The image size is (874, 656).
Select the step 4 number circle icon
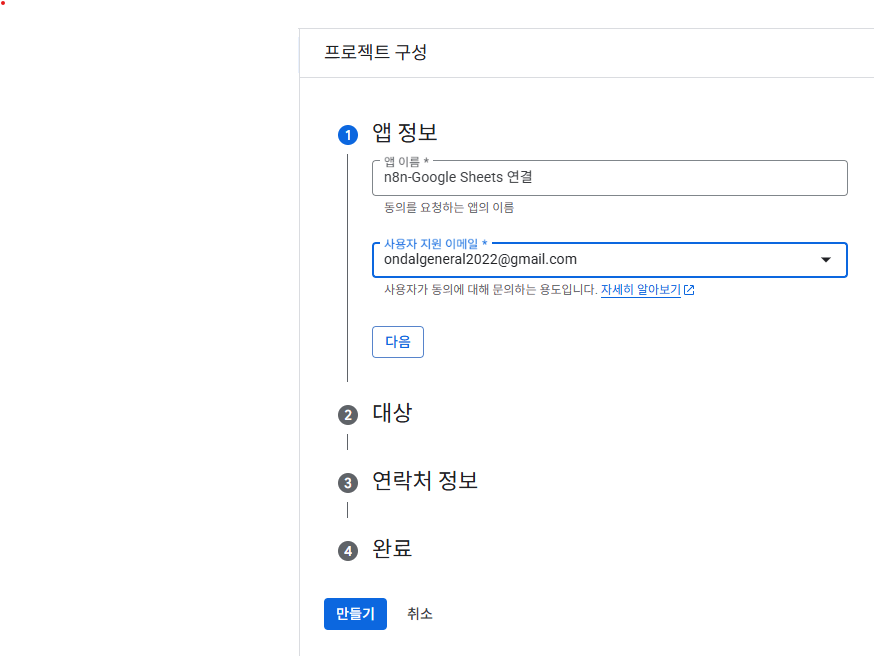pyautogui.click(x=348, y=551)
